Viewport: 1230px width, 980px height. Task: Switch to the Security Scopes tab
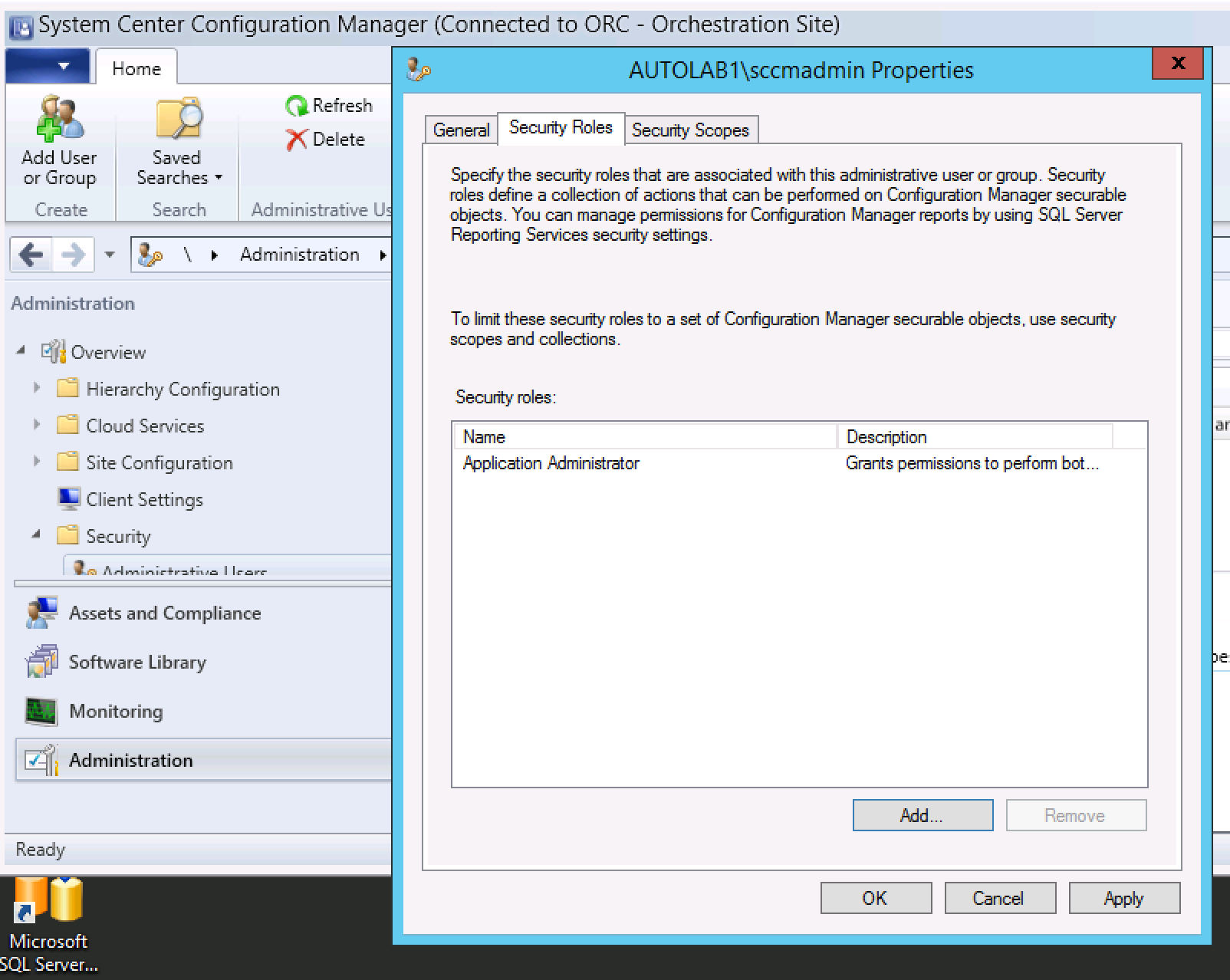[x=690, y=130]
